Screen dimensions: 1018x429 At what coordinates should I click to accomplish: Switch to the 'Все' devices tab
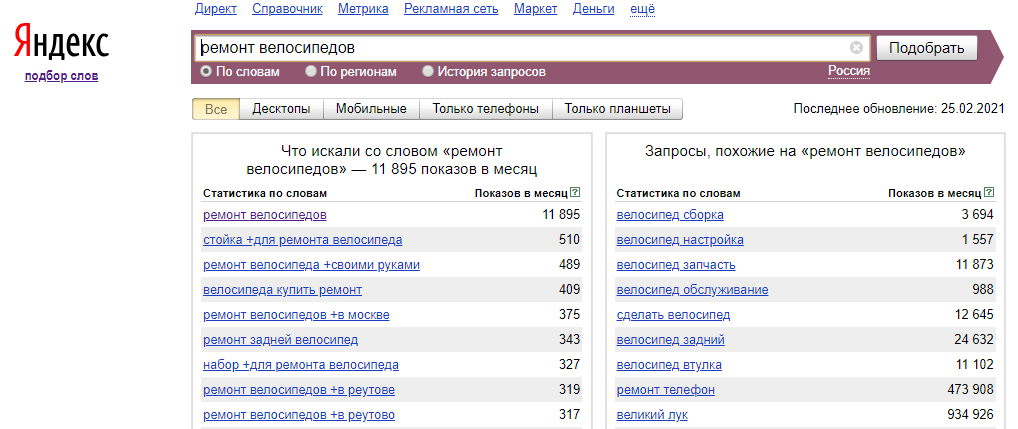point(216,109)
